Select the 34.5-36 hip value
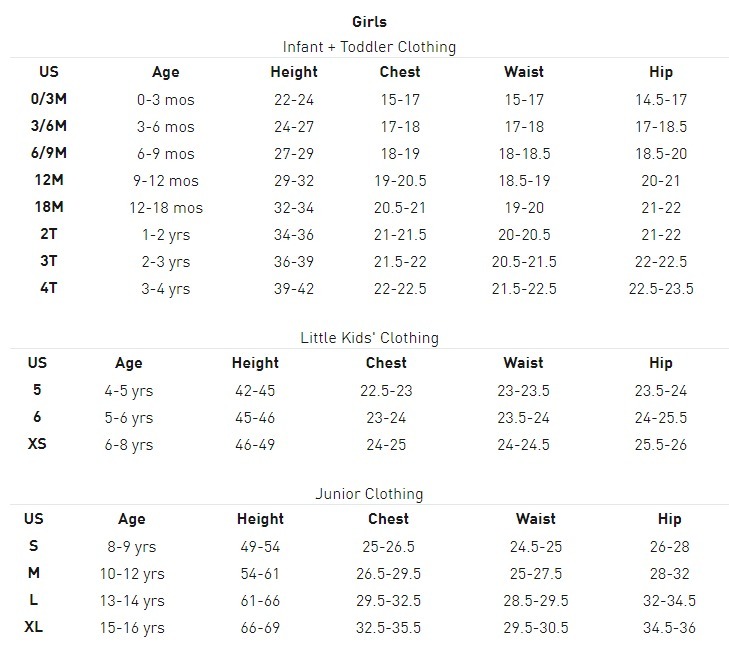Screen dimensions: 729x647 (669, 628)
